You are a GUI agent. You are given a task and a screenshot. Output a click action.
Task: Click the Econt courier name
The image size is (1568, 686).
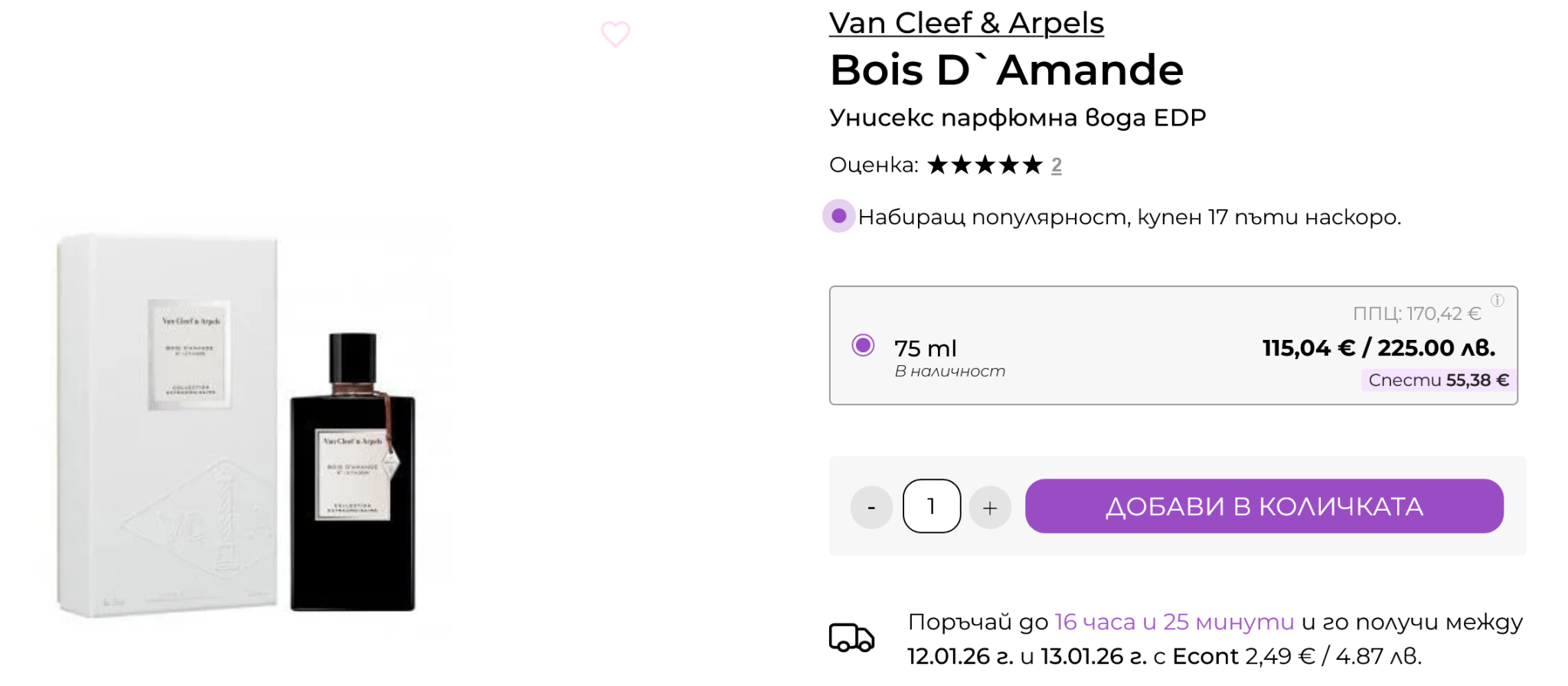pos(1204,656)
